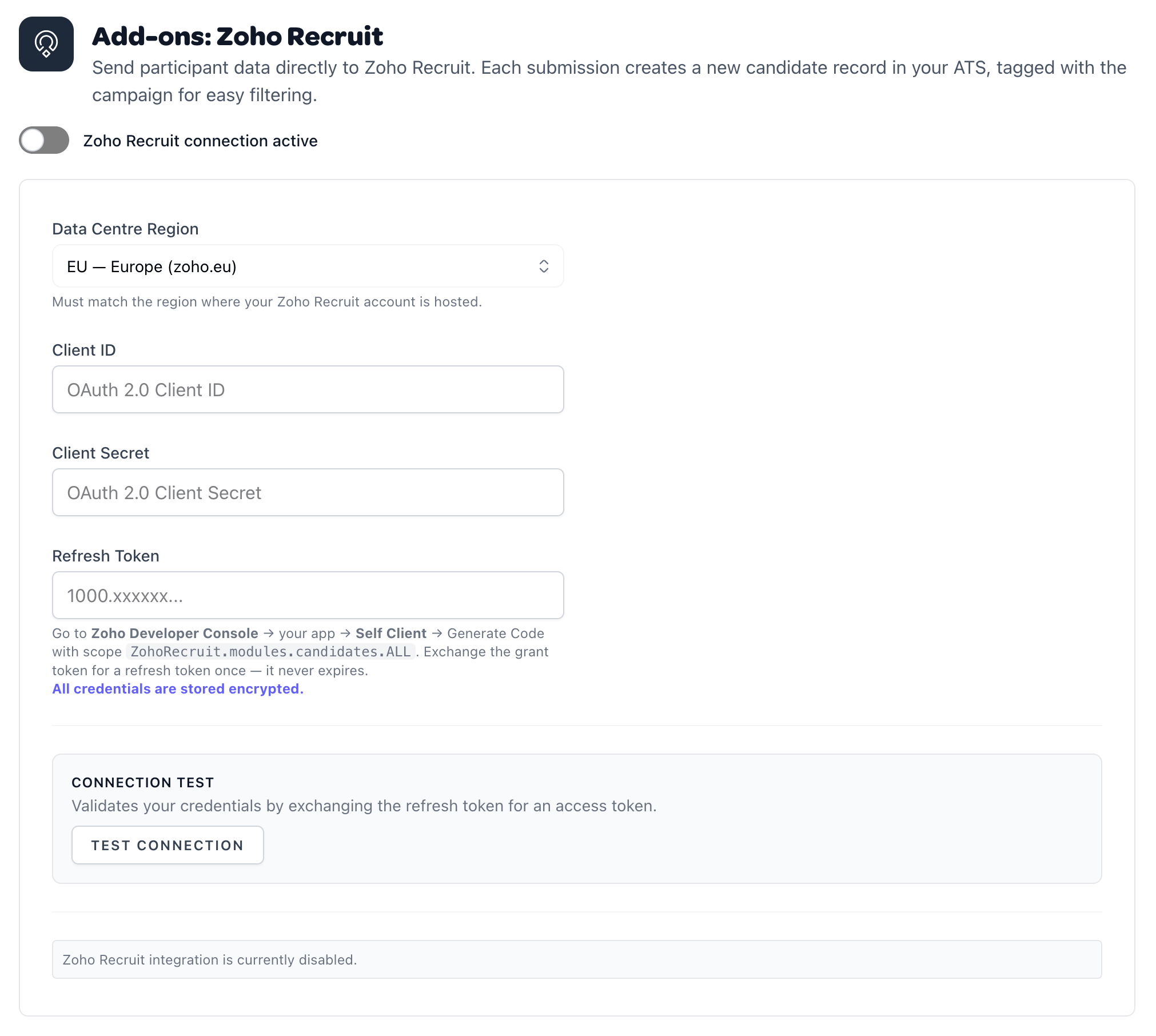
Task: Click the Refresh Token field label
Action: pyautogui.click(x=106, y=556)
